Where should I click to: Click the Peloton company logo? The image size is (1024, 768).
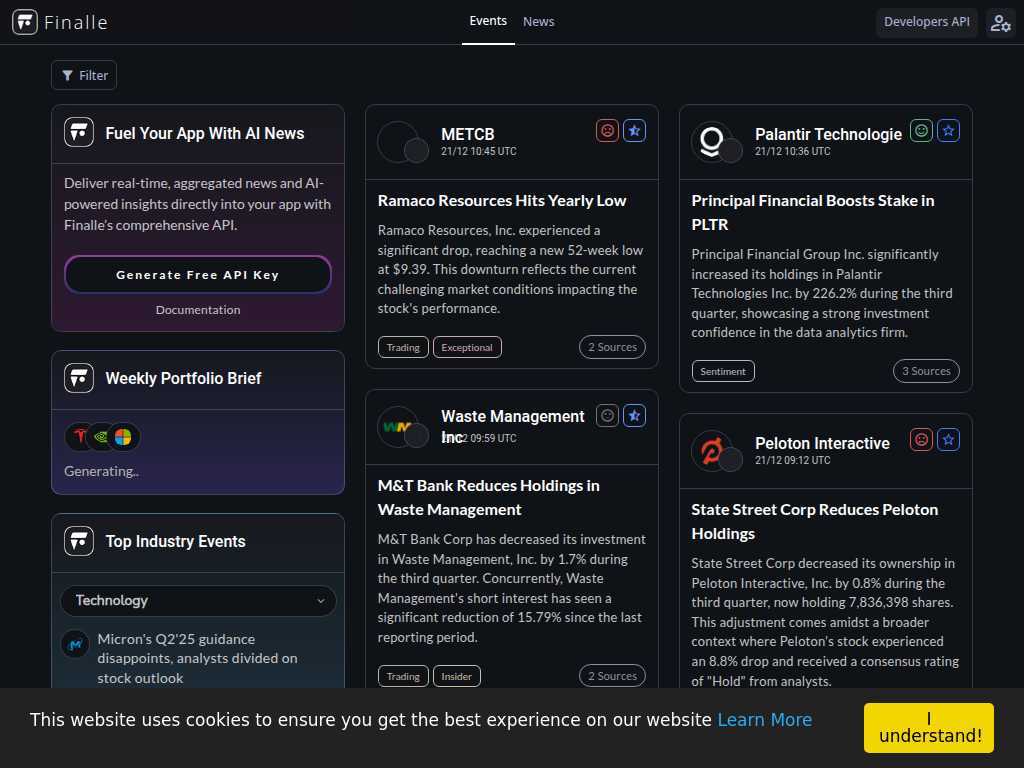pos(712,451)
